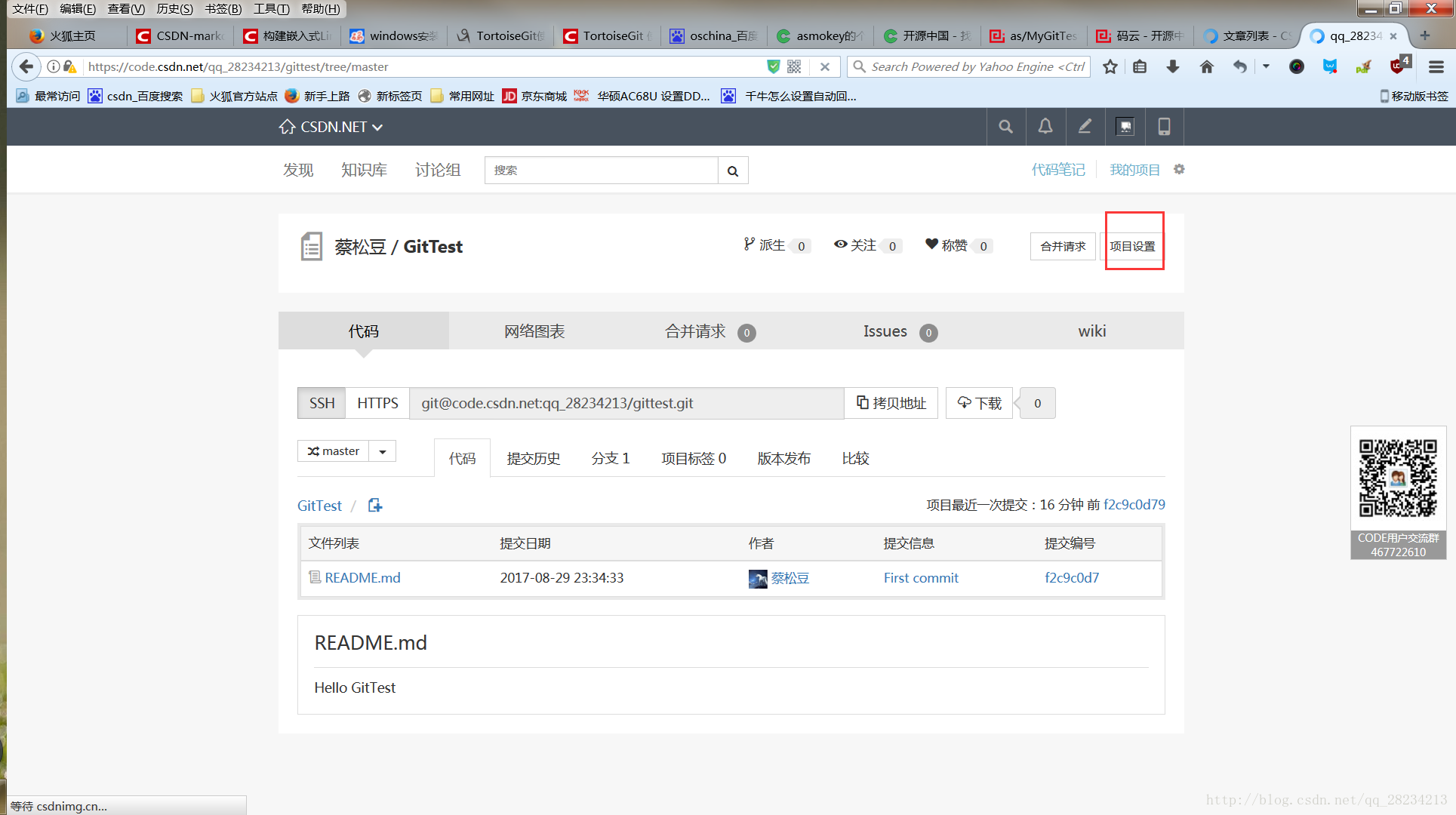Click the 项目设置 button
This screenshot has height=815, width=1456.
pos(1132,246)
